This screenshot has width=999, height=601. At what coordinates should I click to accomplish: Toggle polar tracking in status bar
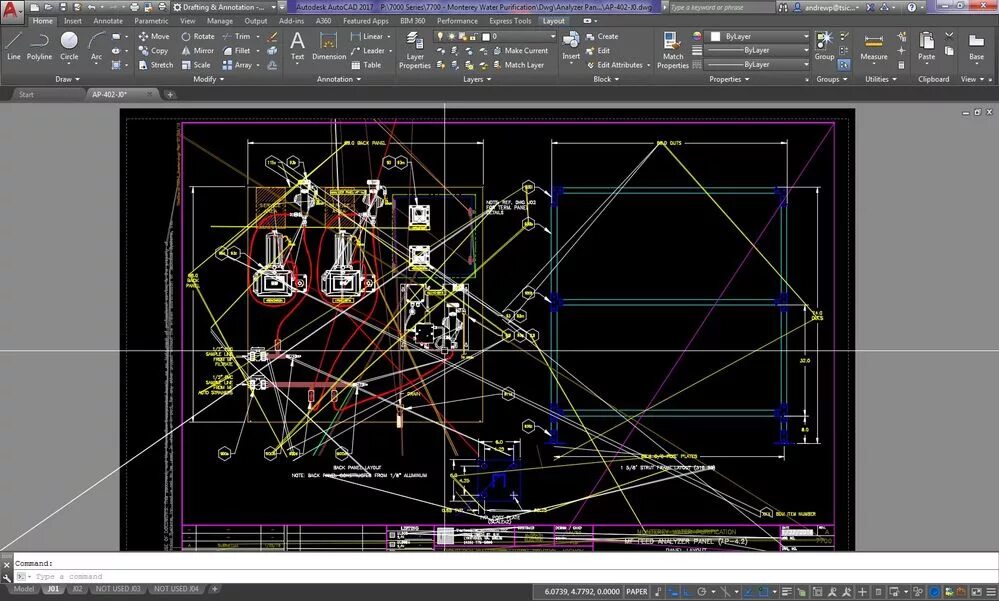point(701,592)
